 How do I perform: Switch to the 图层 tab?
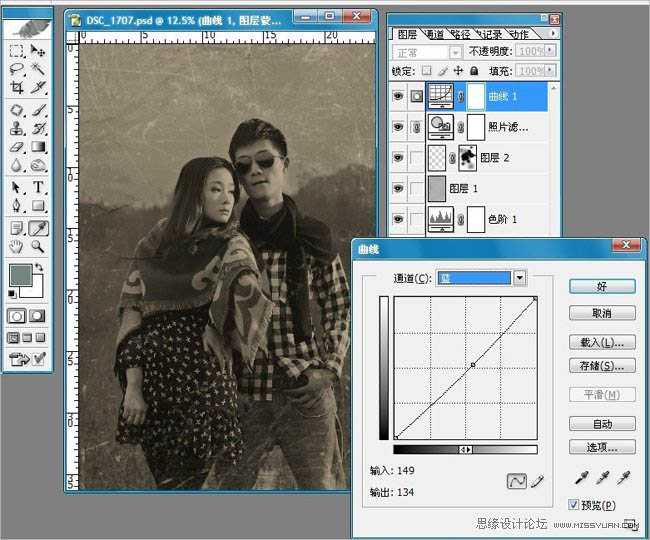(x=407, y=34)
